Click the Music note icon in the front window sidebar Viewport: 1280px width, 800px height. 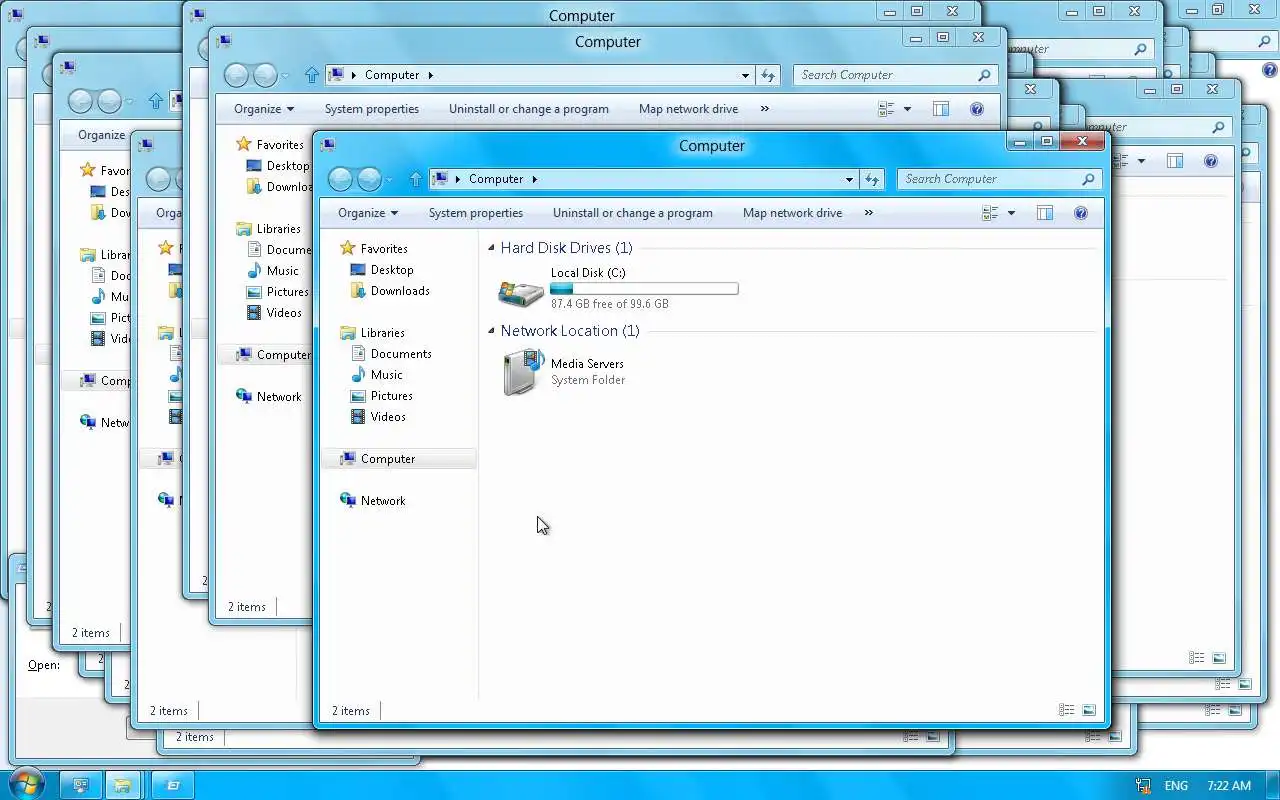click(358, 375)
